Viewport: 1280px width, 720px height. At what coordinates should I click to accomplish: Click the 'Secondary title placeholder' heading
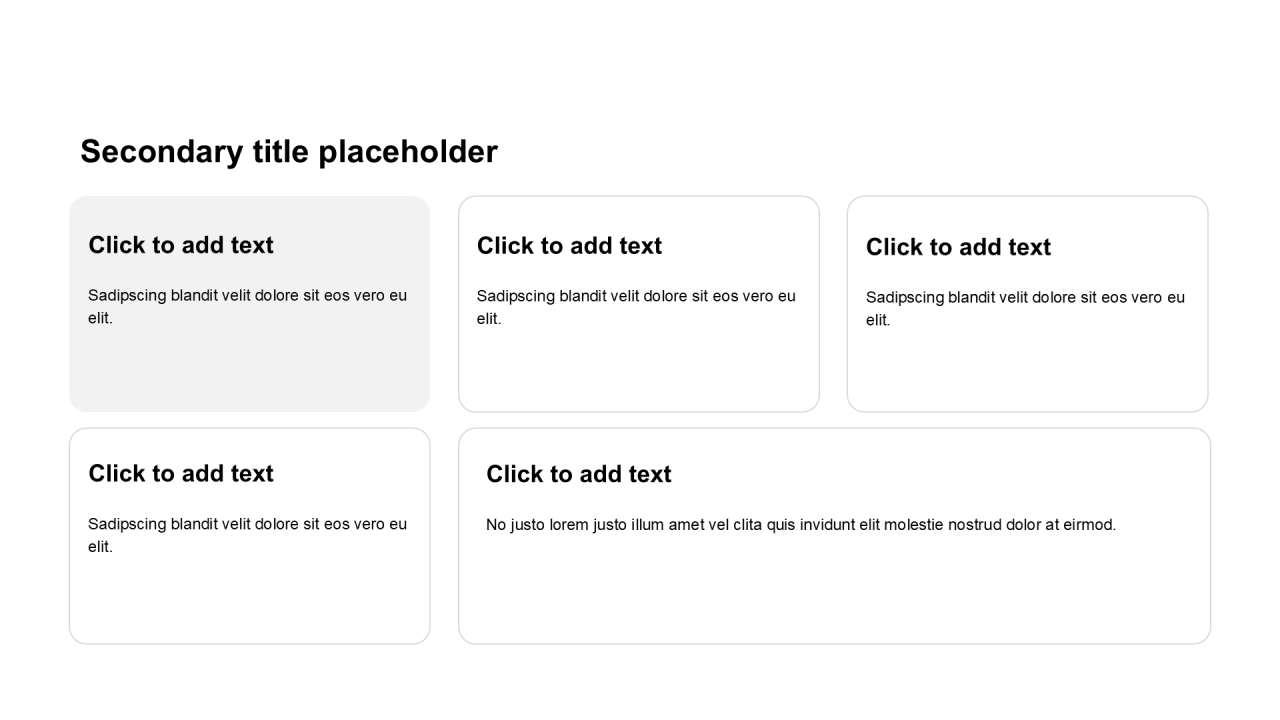click(x=289, y=152)
